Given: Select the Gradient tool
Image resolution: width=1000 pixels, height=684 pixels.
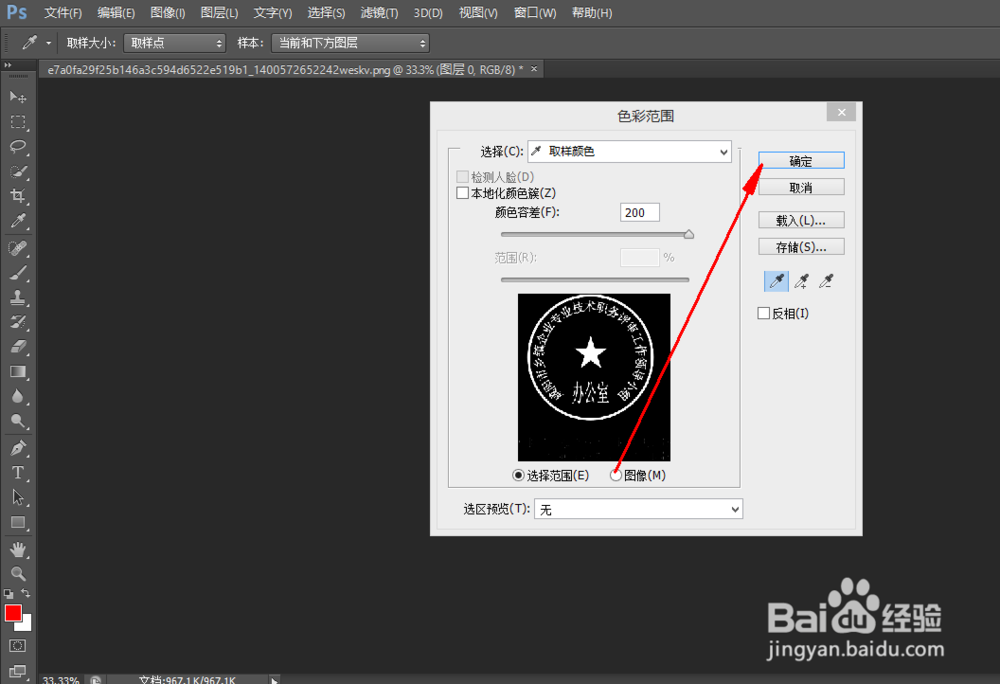Looking at the screenshot, I should 18,372.
